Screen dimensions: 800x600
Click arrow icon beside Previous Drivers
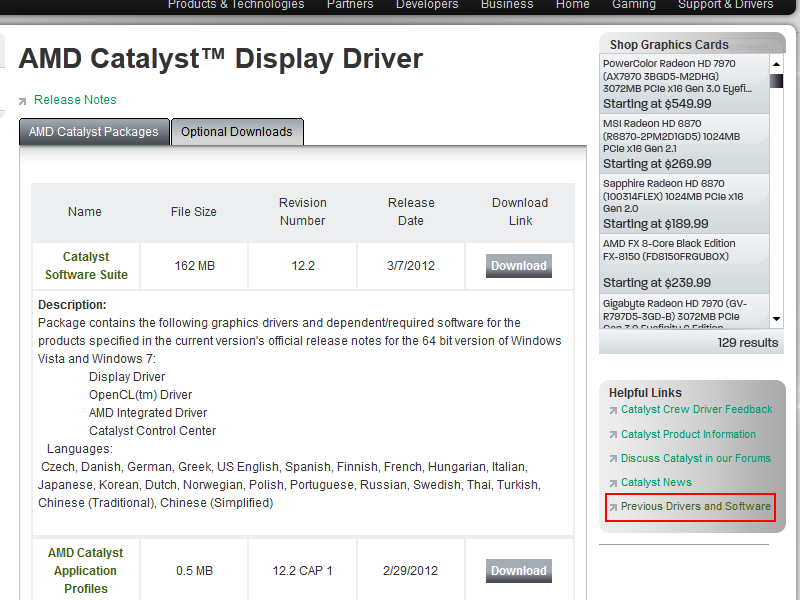(613, 507)
